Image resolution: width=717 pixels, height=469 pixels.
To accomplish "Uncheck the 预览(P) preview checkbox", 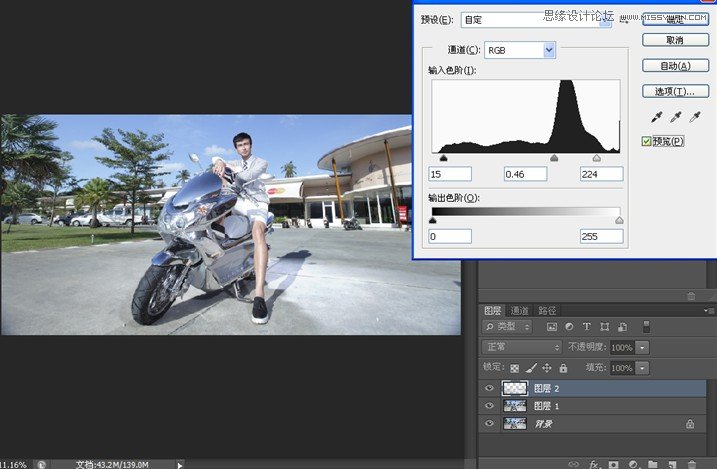I will [x=646, y=142].
